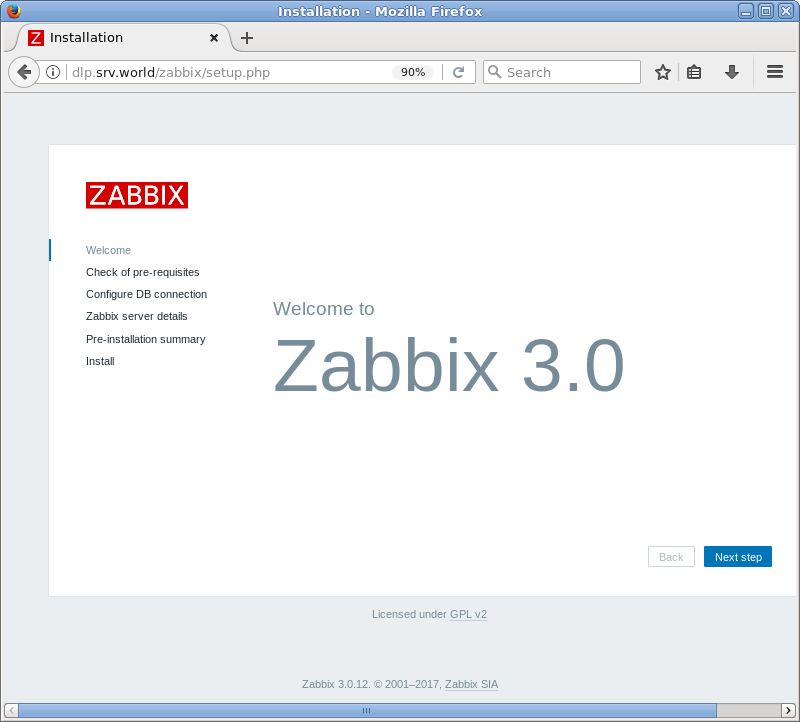This screenshot has width=800, height=722.
Task: Open site information icon in address bar
Action: [53, 72]
